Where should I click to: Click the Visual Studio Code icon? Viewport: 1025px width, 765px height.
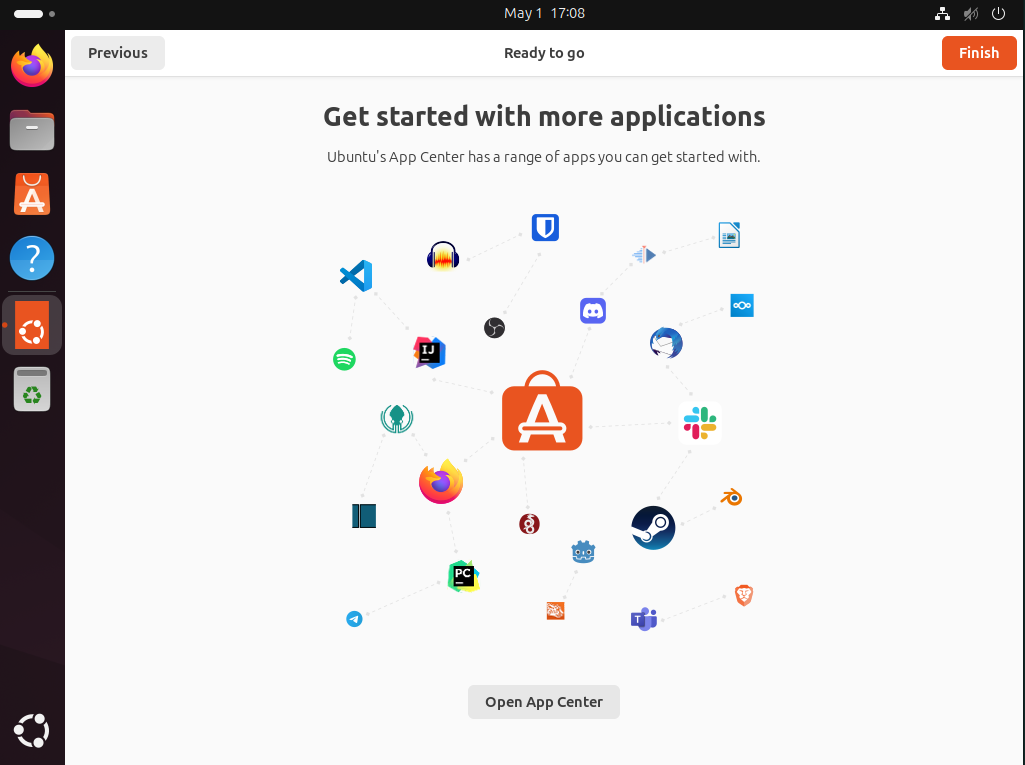point(356,275)
